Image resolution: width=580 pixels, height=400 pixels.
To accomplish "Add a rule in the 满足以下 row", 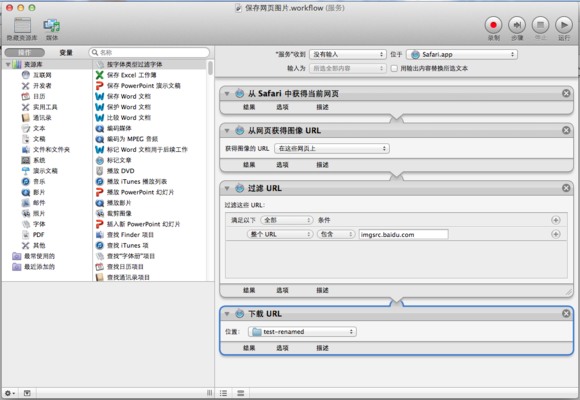I will 556,220.
